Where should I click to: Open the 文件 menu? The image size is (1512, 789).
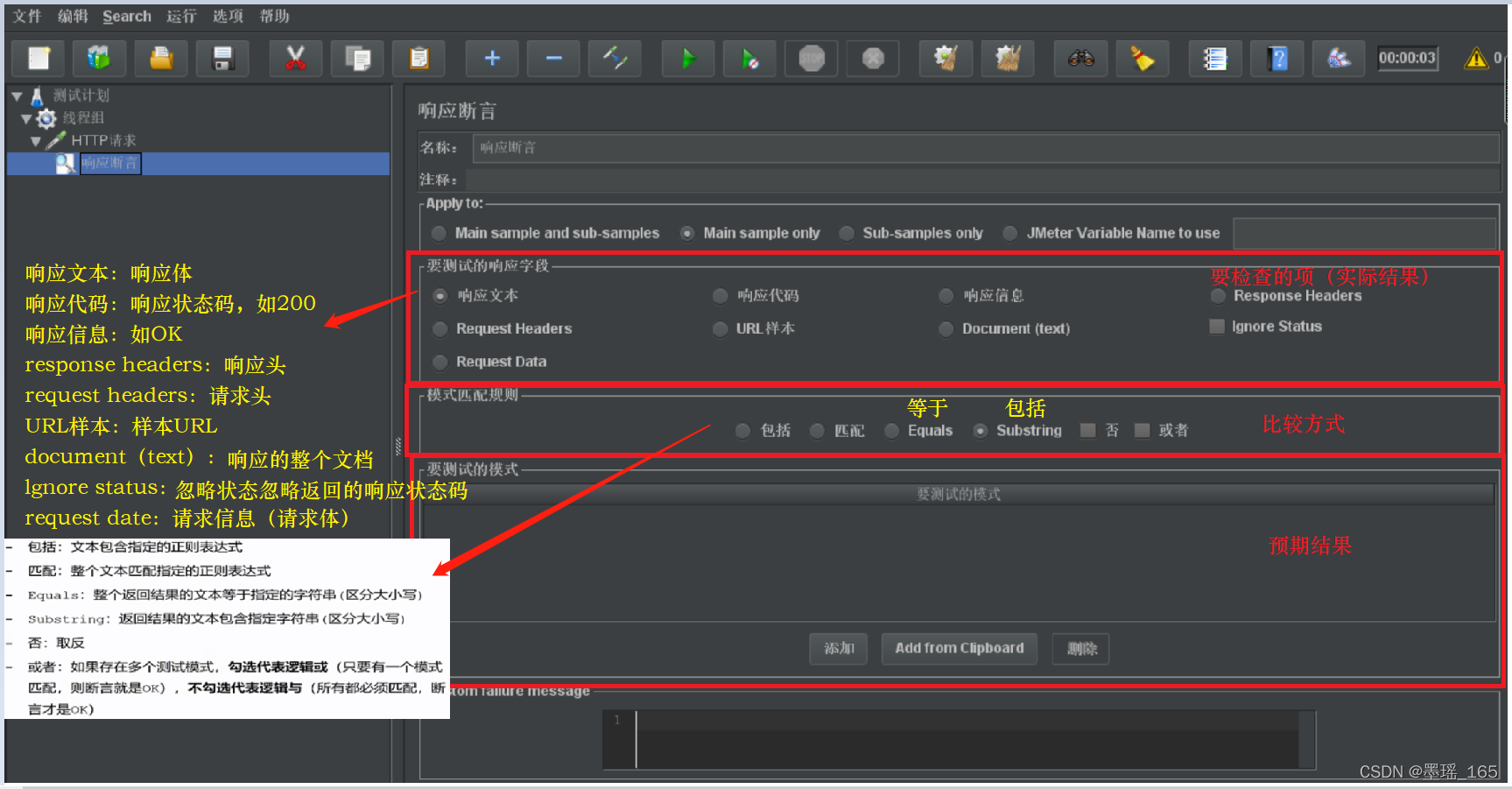[27, 16]
